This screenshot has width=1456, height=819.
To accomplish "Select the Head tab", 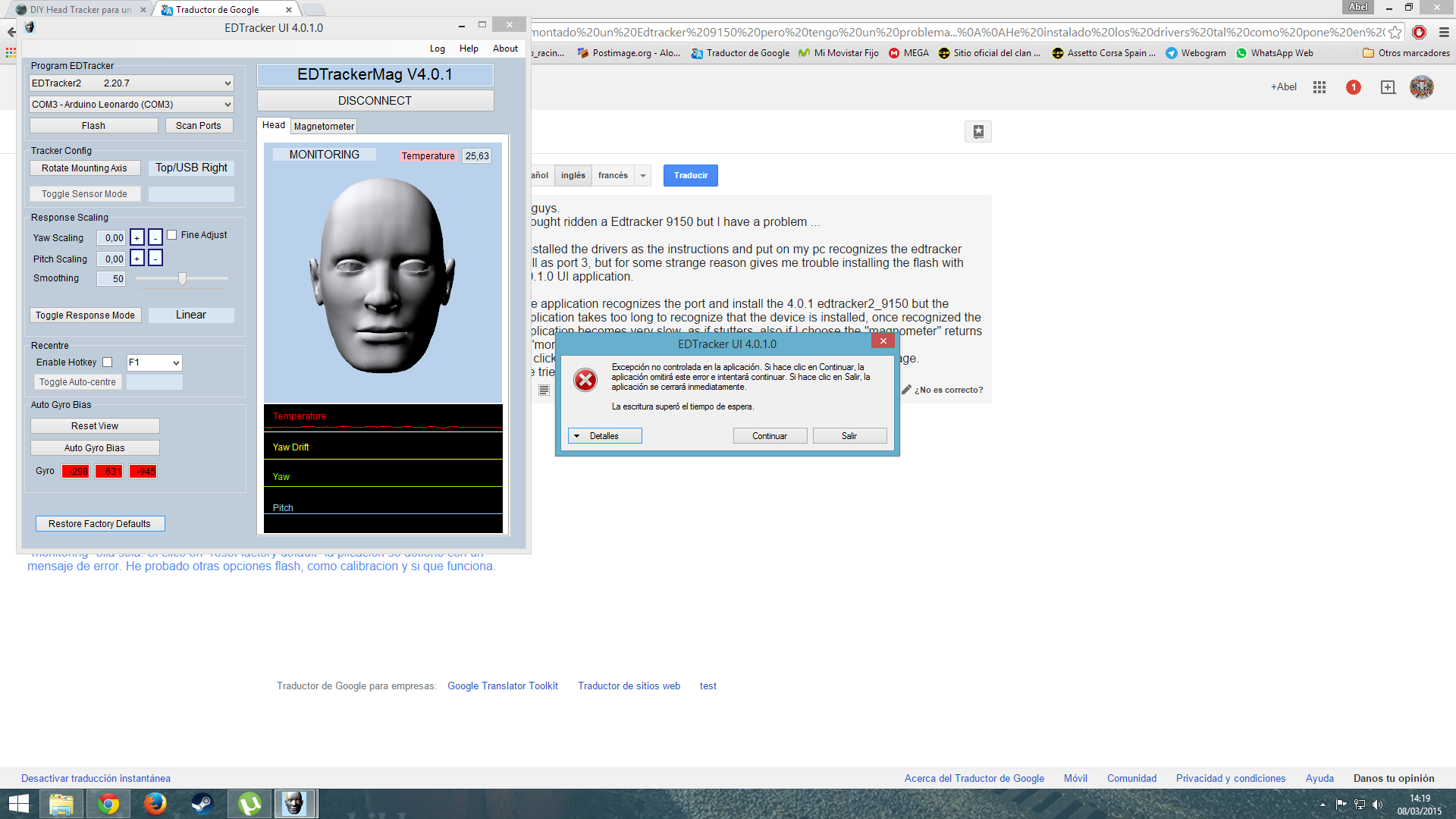I will 274,125.
